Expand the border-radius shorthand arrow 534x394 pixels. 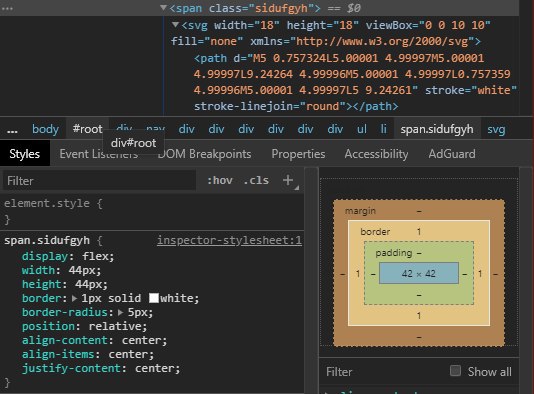coord(120,312)
